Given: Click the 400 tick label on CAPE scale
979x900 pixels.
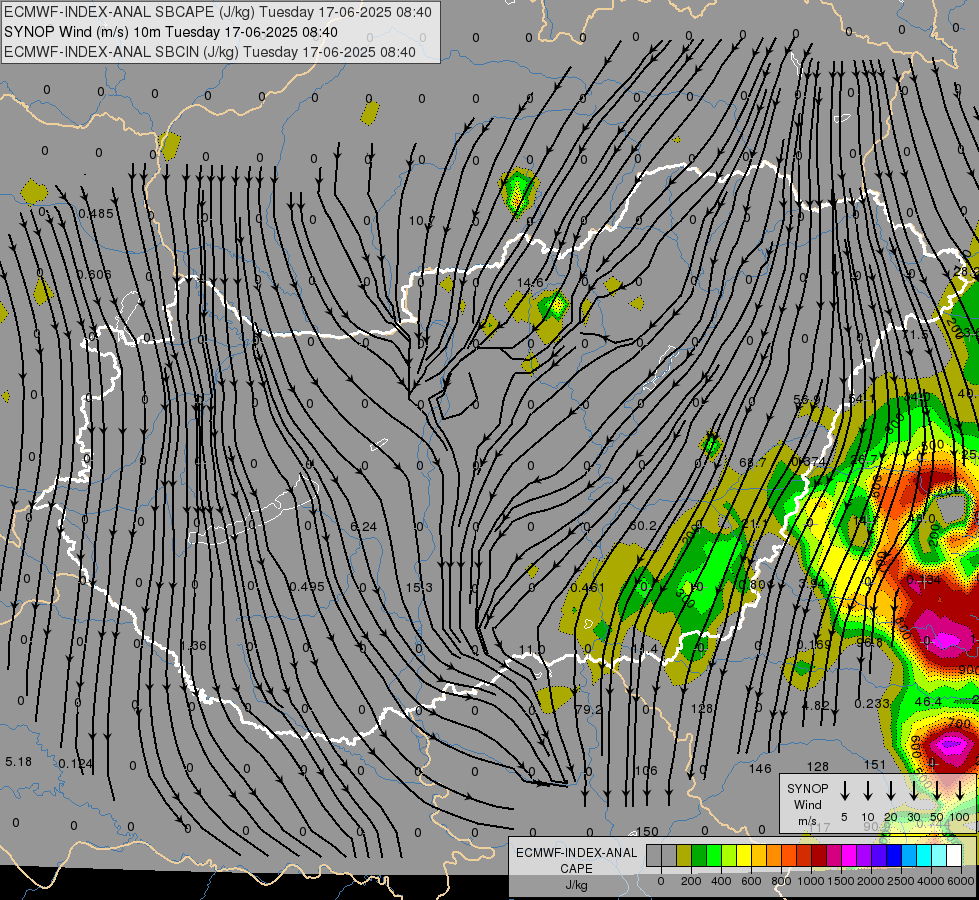Looking at the screenshot, I should pyautogui.click(x=721, y=881).
